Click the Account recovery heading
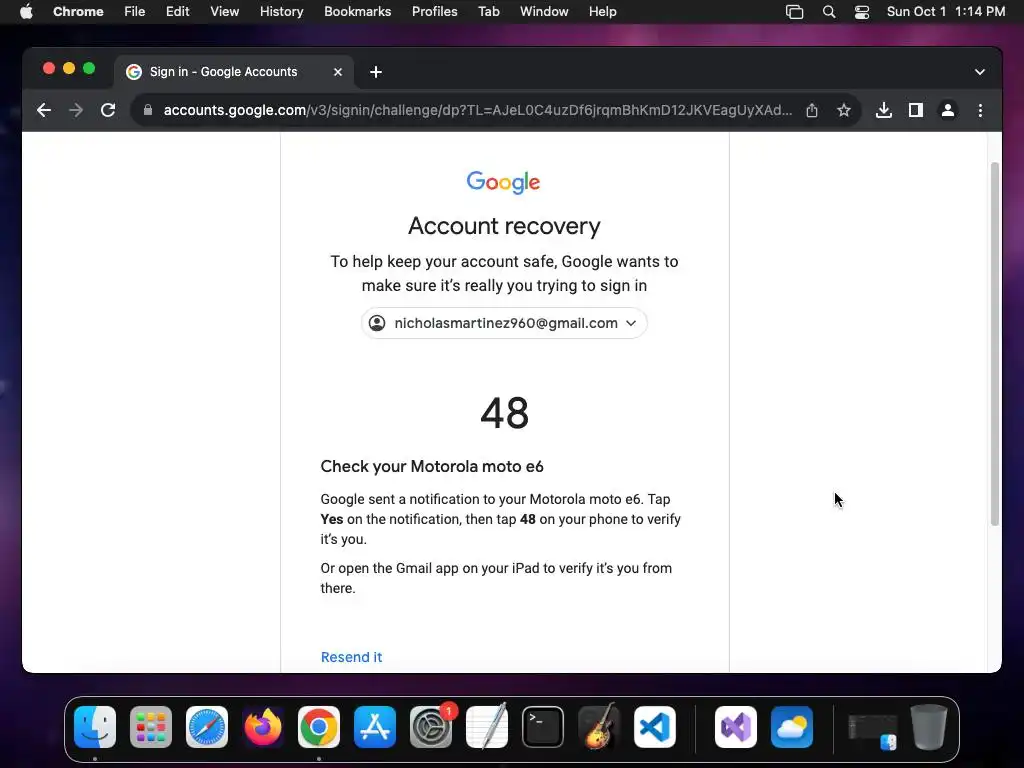 pos(504,226)
